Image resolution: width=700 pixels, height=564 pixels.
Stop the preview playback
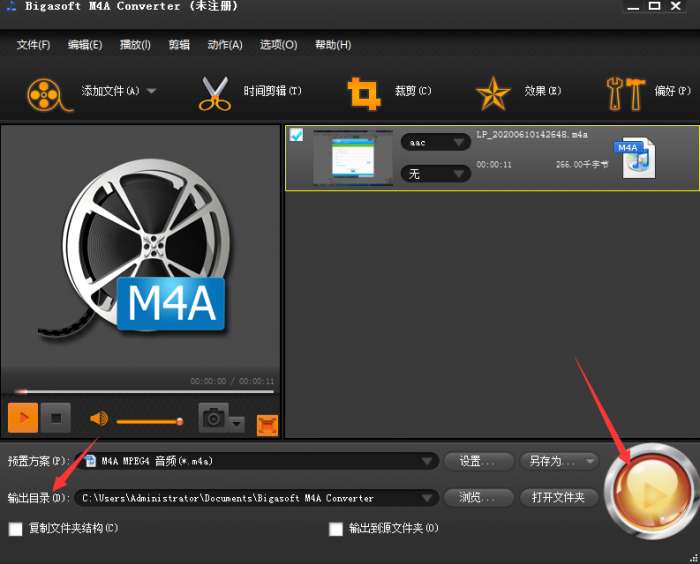pyautogui.click(x=56, y=418)
